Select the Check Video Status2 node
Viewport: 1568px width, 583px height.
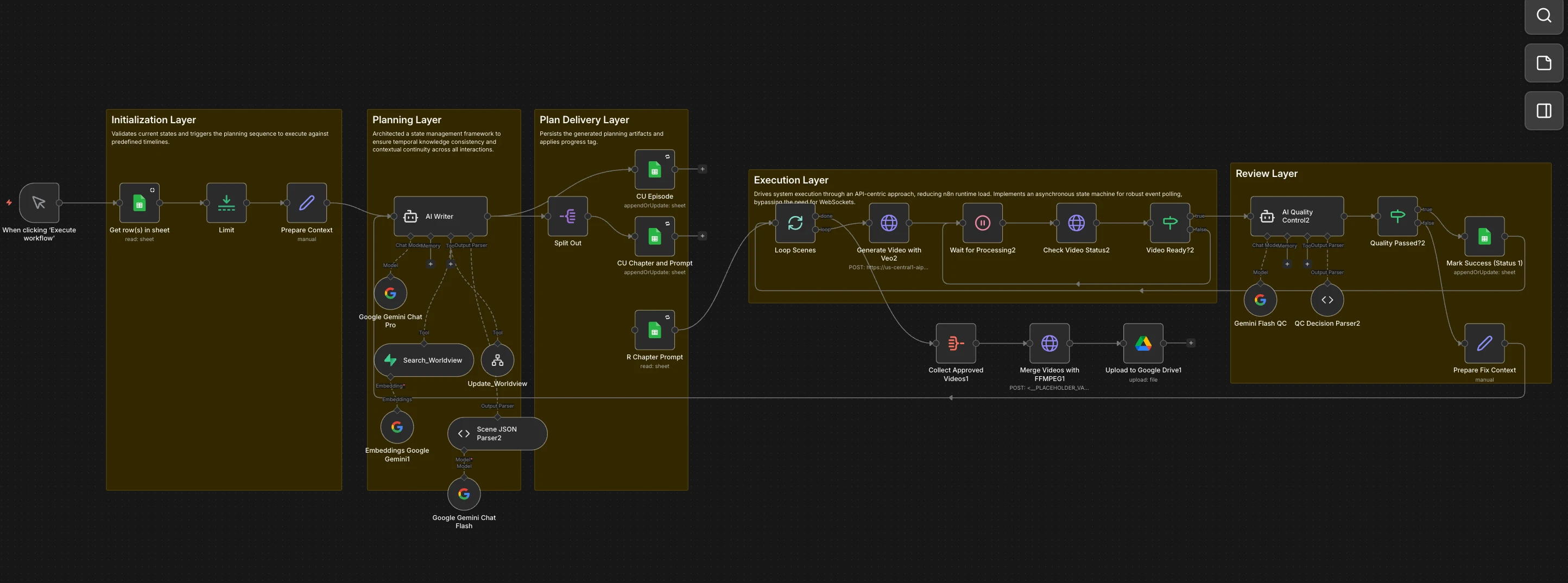(1076, 223)
